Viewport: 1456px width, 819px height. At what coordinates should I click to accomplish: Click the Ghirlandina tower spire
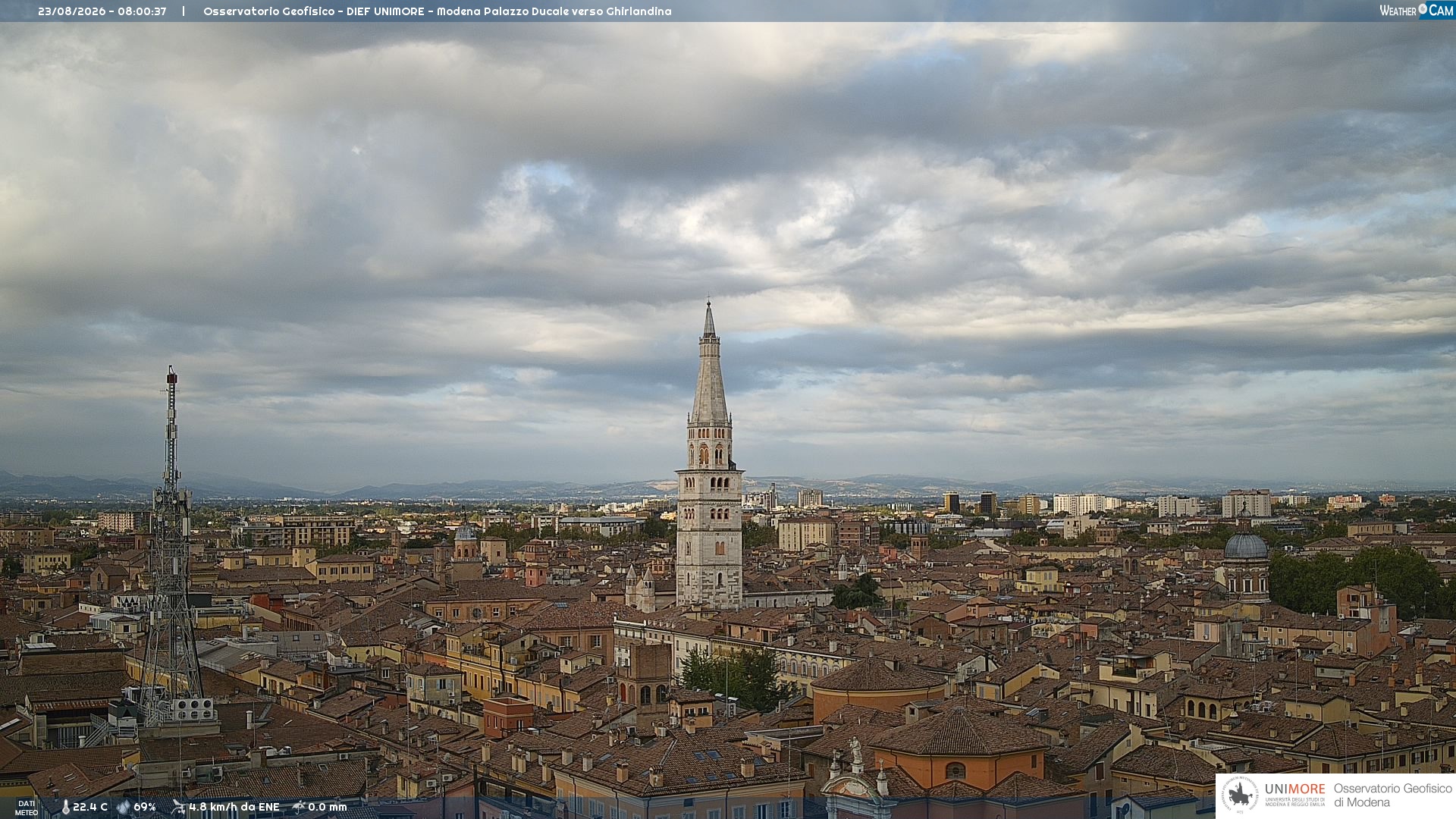click(709, 364)
